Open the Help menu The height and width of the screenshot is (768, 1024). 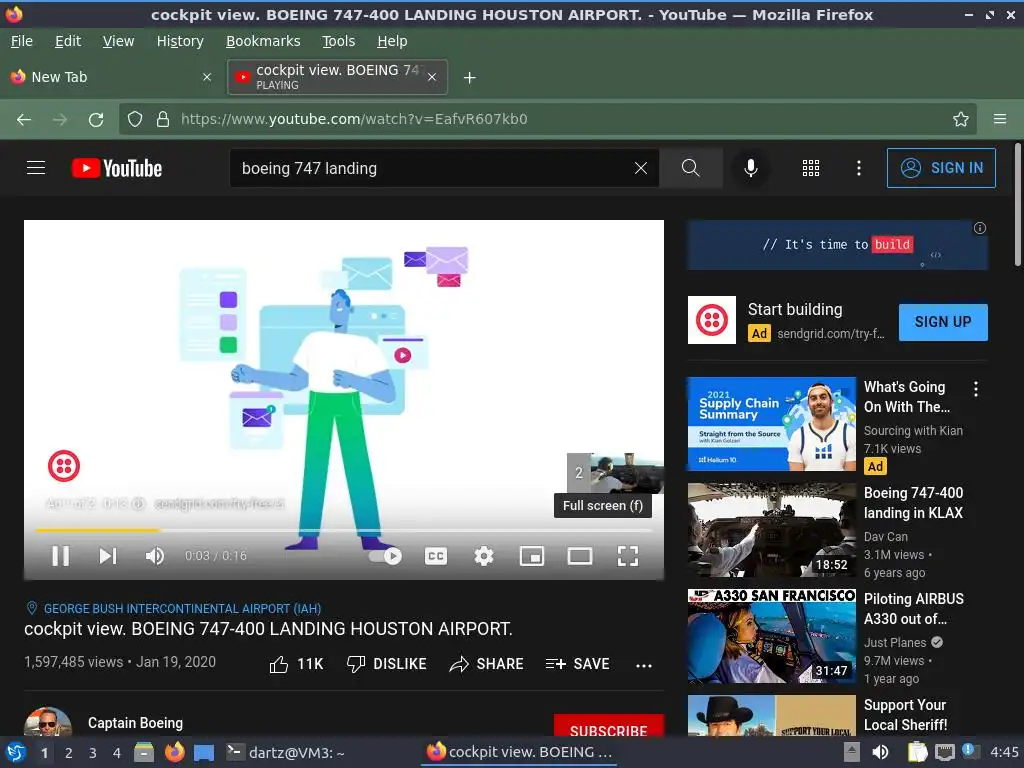coord(392,41)
